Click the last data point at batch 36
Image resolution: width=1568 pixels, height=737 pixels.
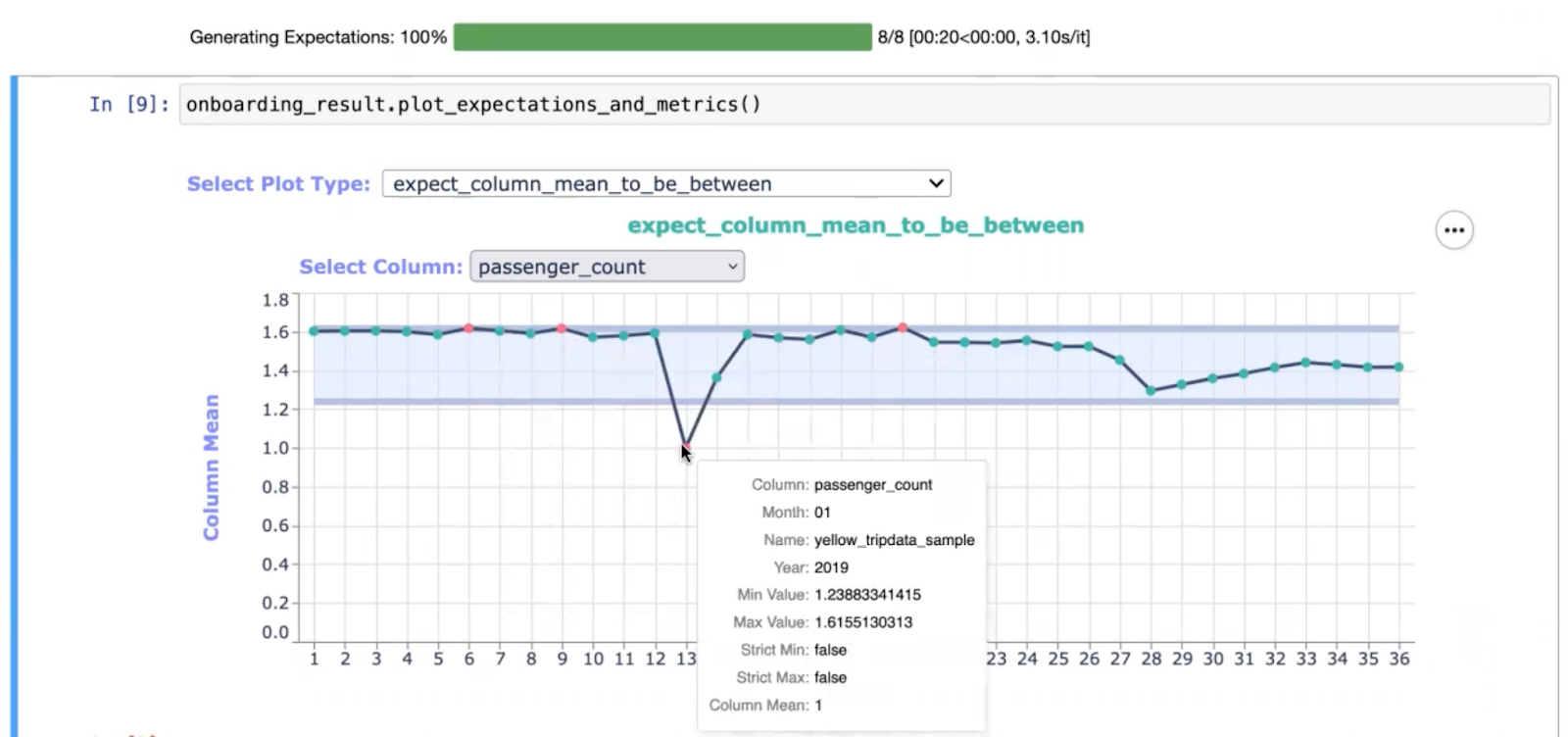point(1398,368)
